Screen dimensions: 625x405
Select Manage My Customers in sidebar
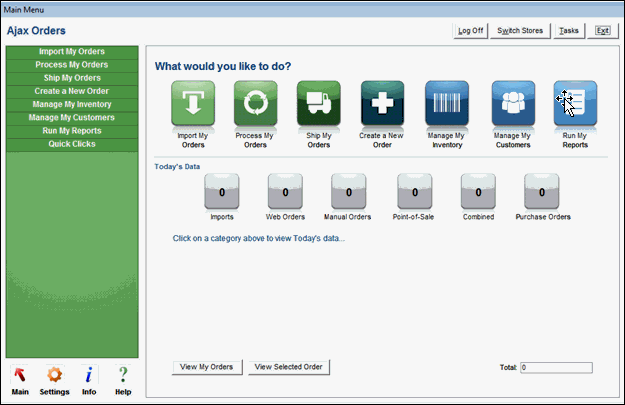[72, 118]
